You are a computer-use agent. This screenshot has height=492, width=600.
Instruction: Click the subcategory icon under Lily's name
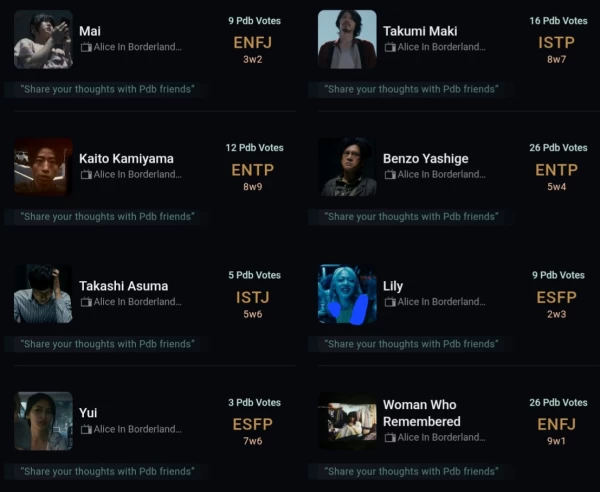[x=389, y=302]
